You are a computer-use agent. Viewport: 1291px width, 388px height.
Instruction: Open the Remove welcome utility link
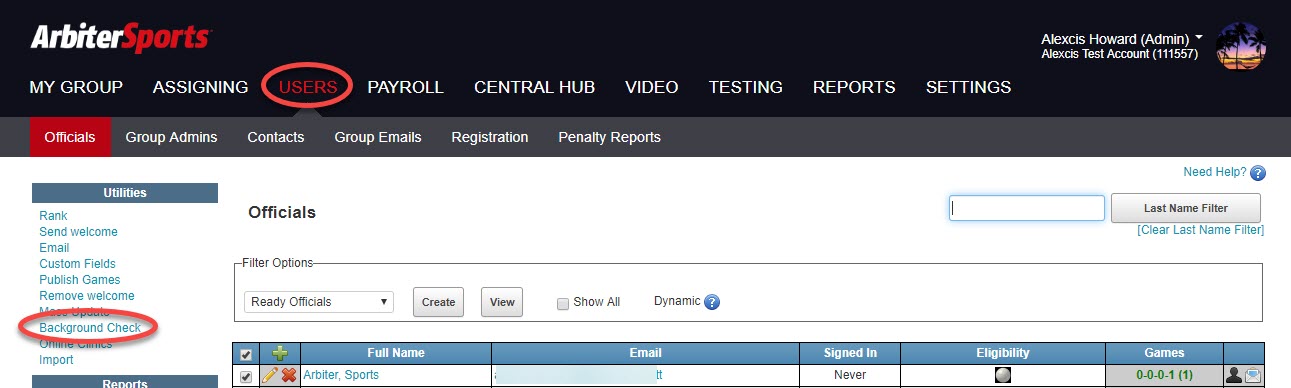coord(86,296)
